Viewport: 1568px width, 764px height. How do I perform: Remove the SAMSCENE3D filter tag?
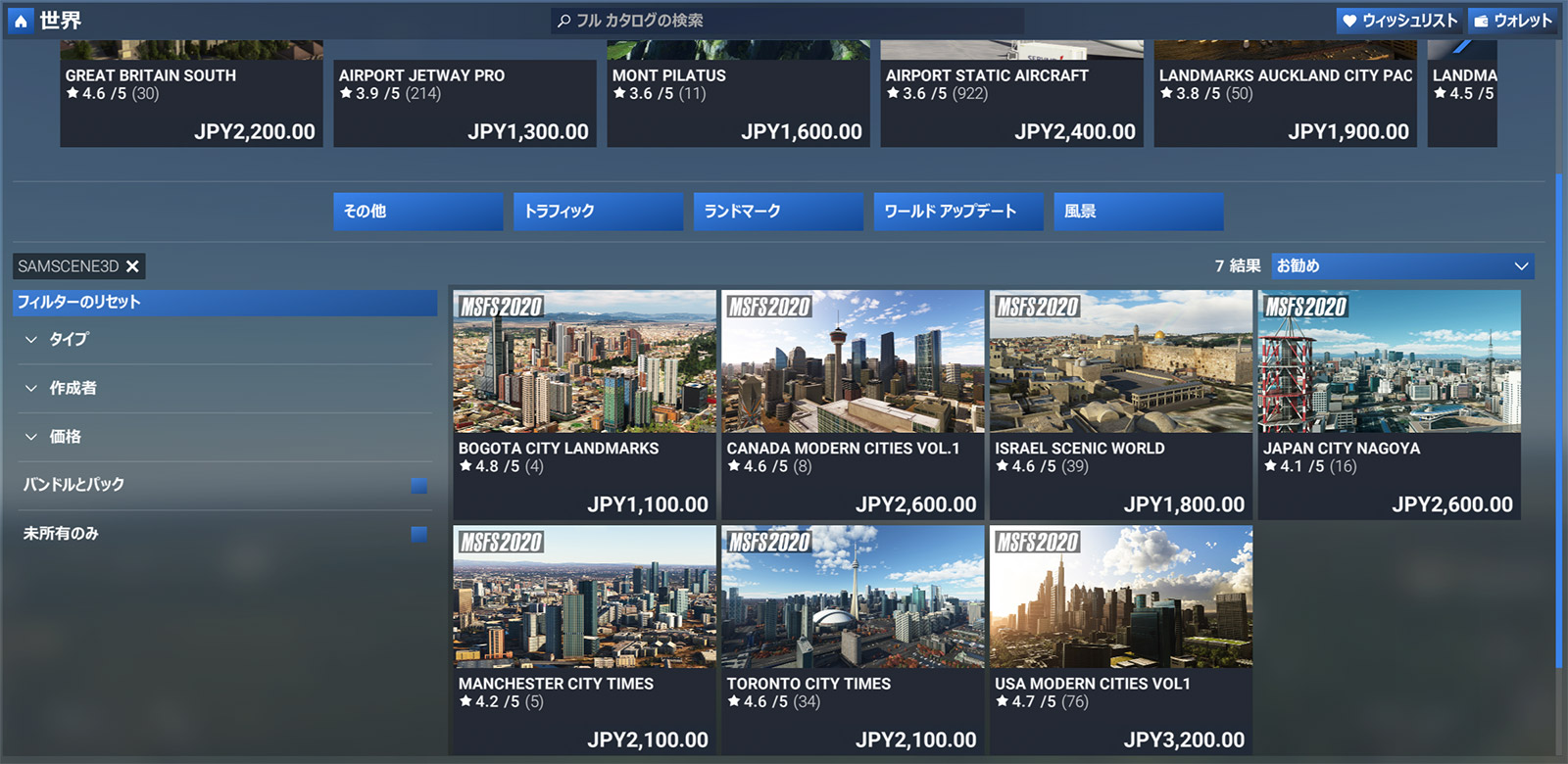pyautogui.click(x=132, y=266)
